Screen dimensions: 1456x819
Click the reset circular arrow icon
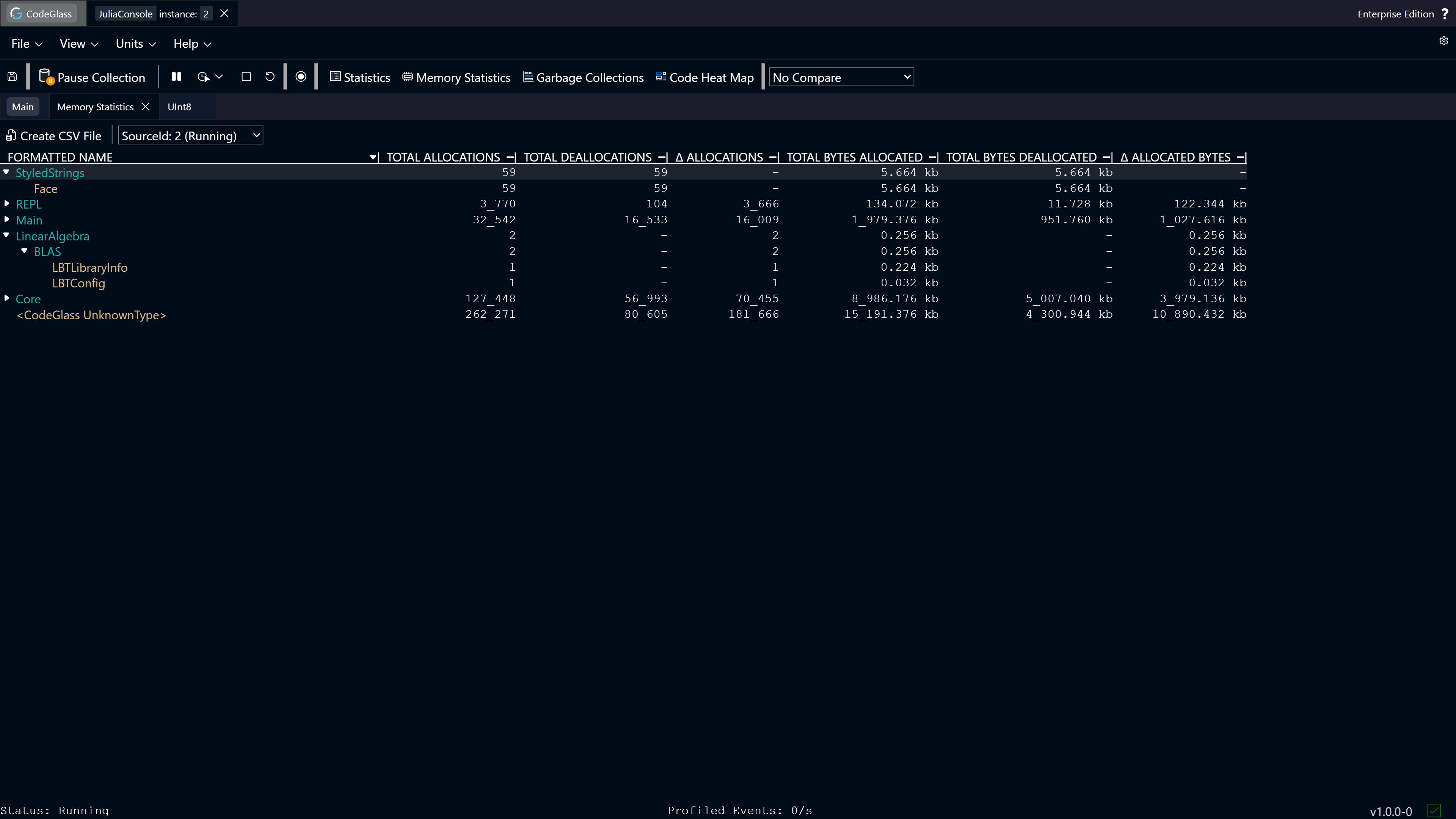click(x=270, y=76)
